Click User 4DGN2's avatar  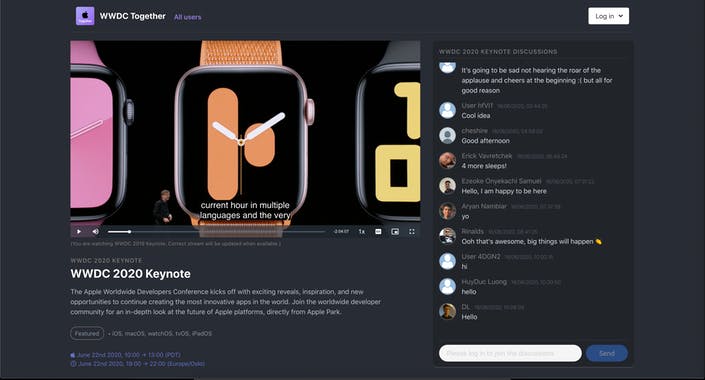tap(447, 261)
